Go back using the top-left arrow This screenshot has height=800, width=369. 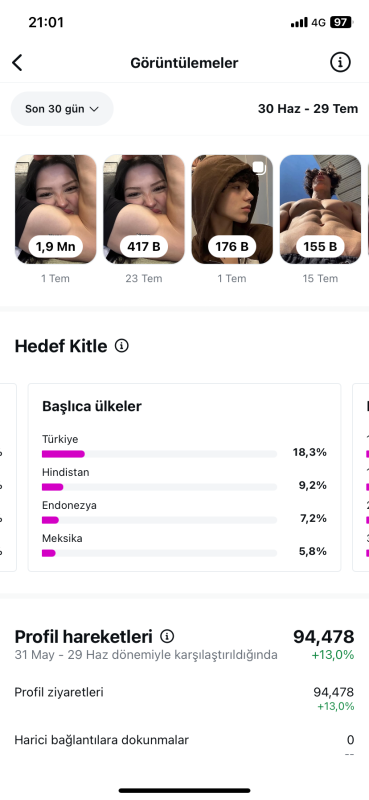[17, 63]
